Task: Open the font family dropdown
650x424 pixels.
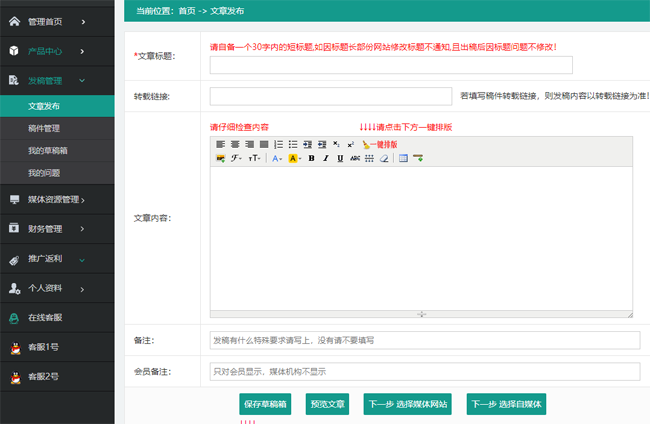Action: point(237,158)
